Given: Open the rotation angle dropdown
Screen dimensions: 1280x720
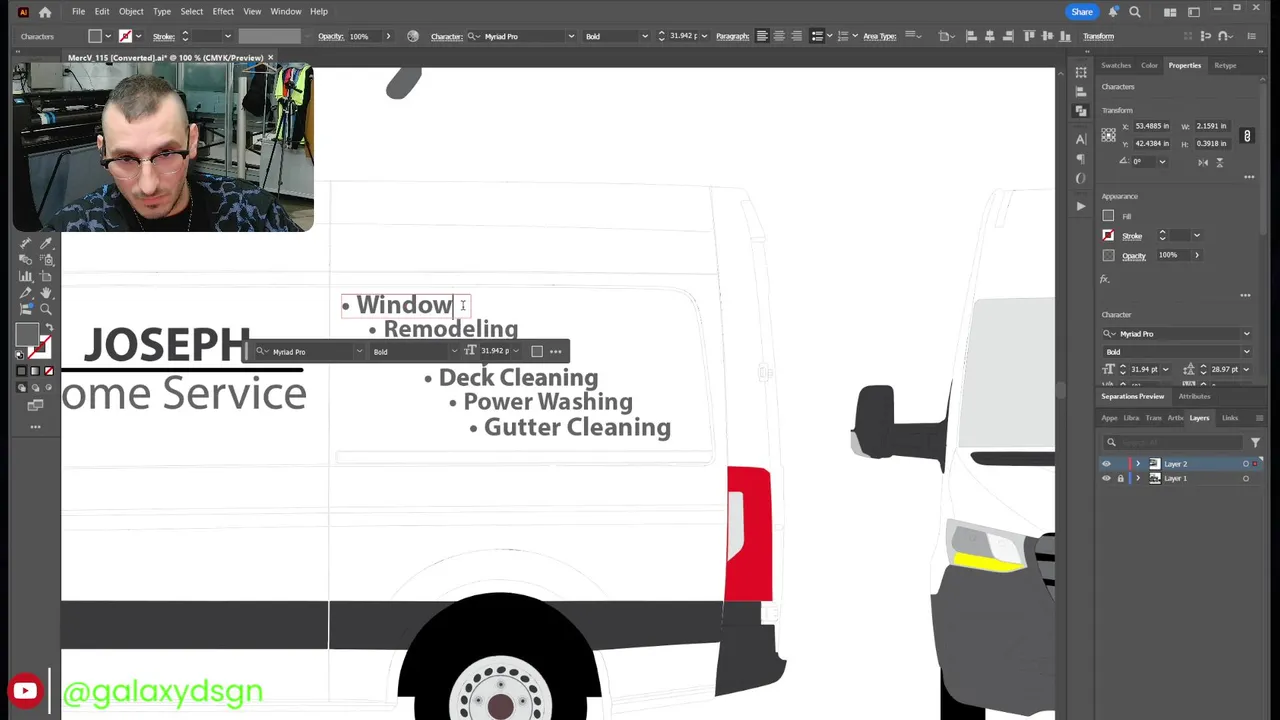Looking at the screenshot, I should [1162, 162].
